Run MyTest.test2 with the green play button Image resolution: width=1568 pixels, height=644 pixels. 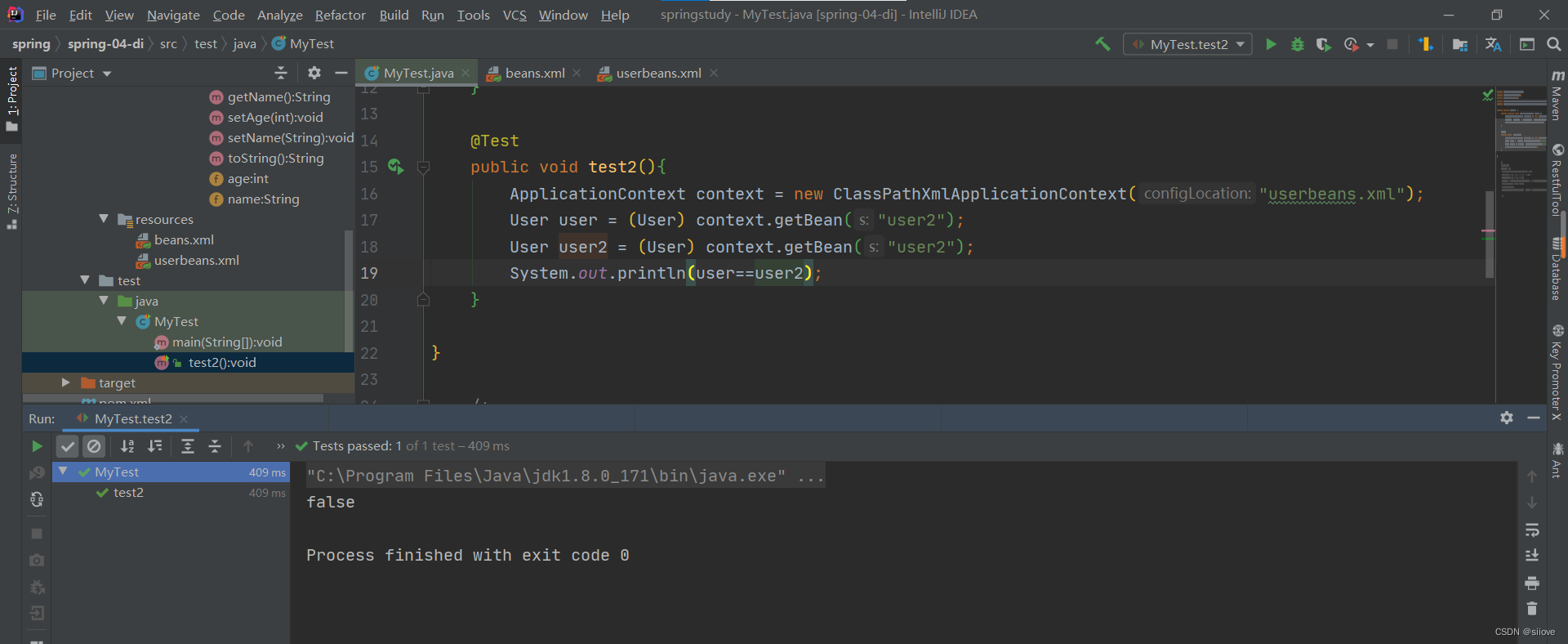point(1271,44)
